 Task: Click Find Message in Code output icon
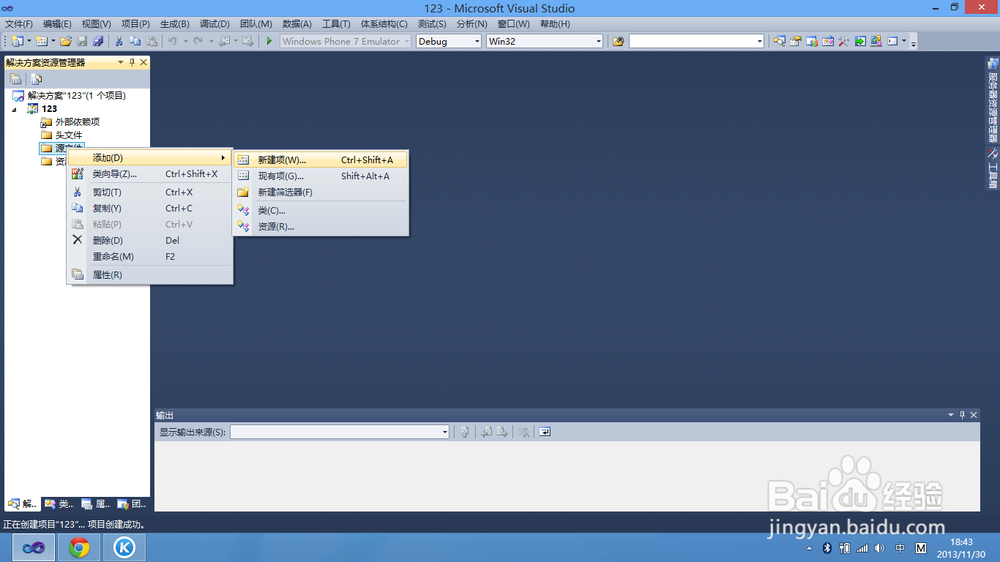(465, 432)
